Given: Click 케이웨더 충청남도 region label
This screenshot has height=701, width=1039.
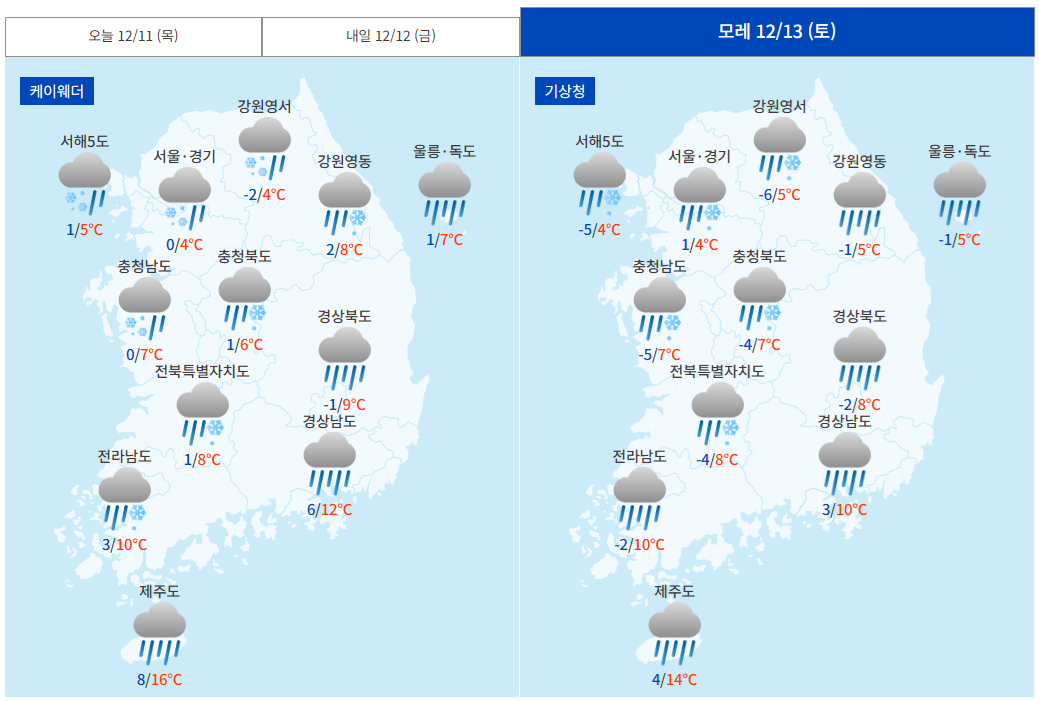Looking at the screenshot, I should pos(144,266).
